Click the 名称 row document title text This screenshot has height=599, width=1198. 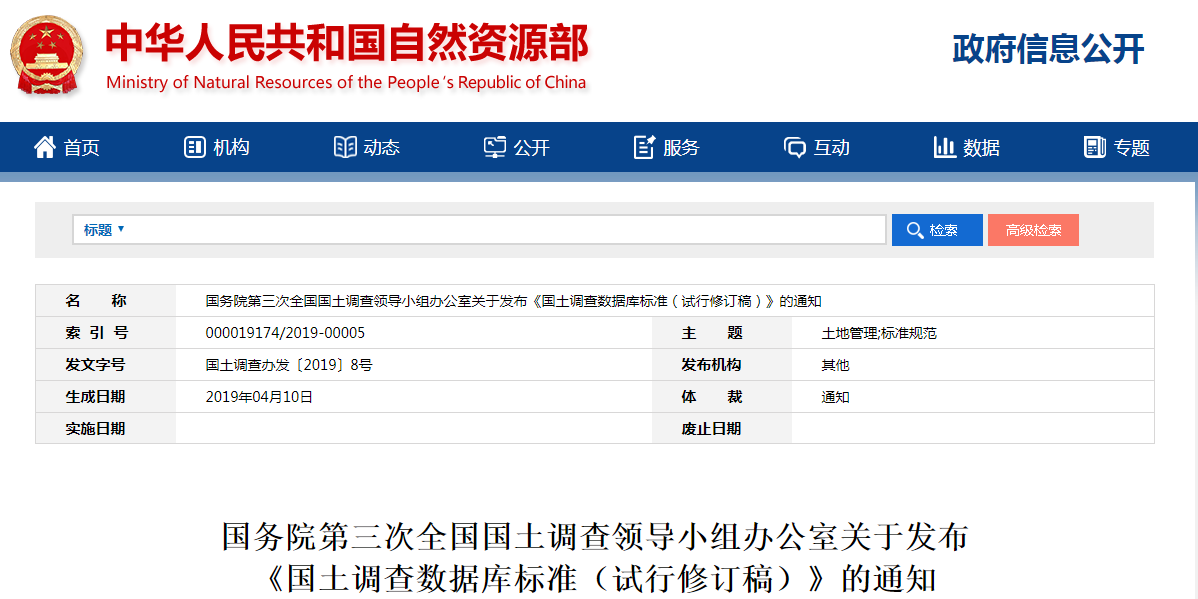(x=513, y=301)
